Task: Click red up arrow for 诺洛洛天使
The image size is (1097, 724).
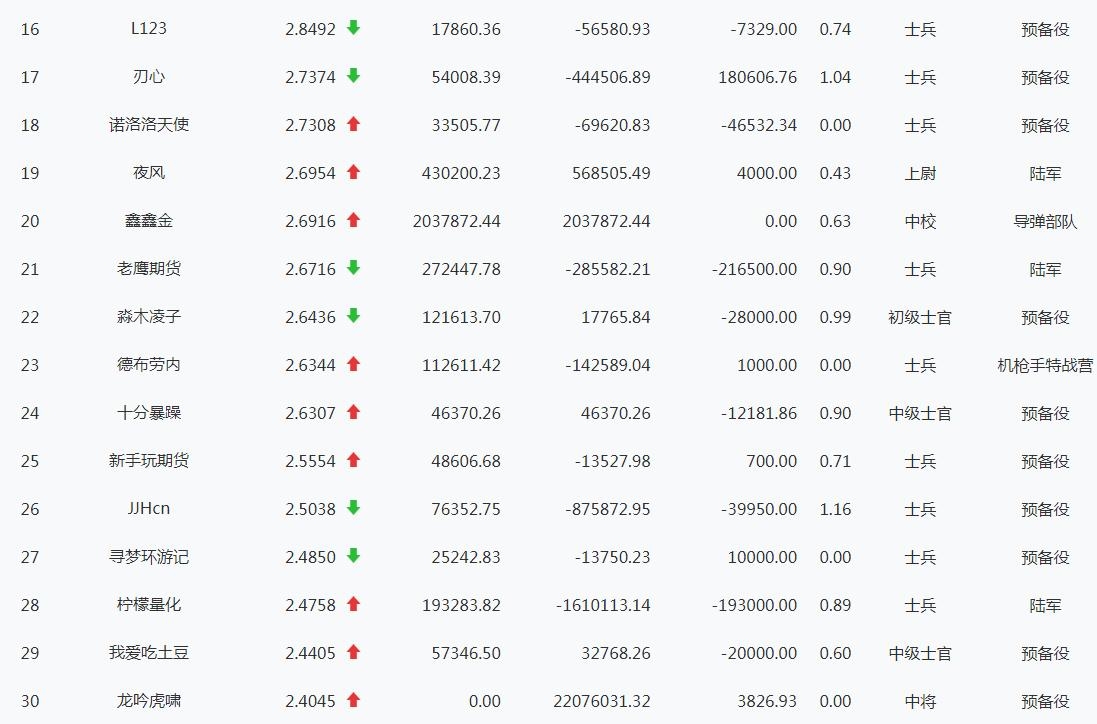Action: tap(353, 124)
